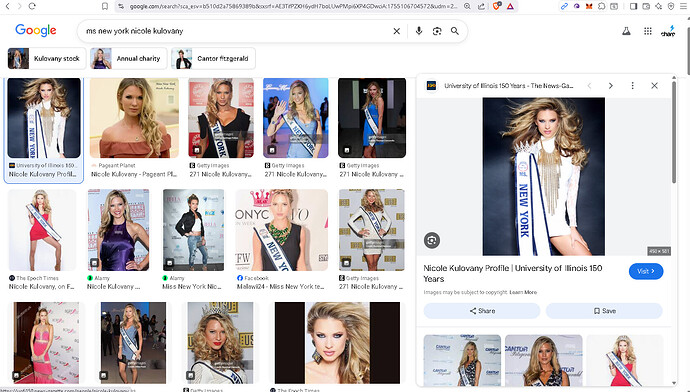Go to next image in preview panel
690x392 pixels.
[610, 85]
